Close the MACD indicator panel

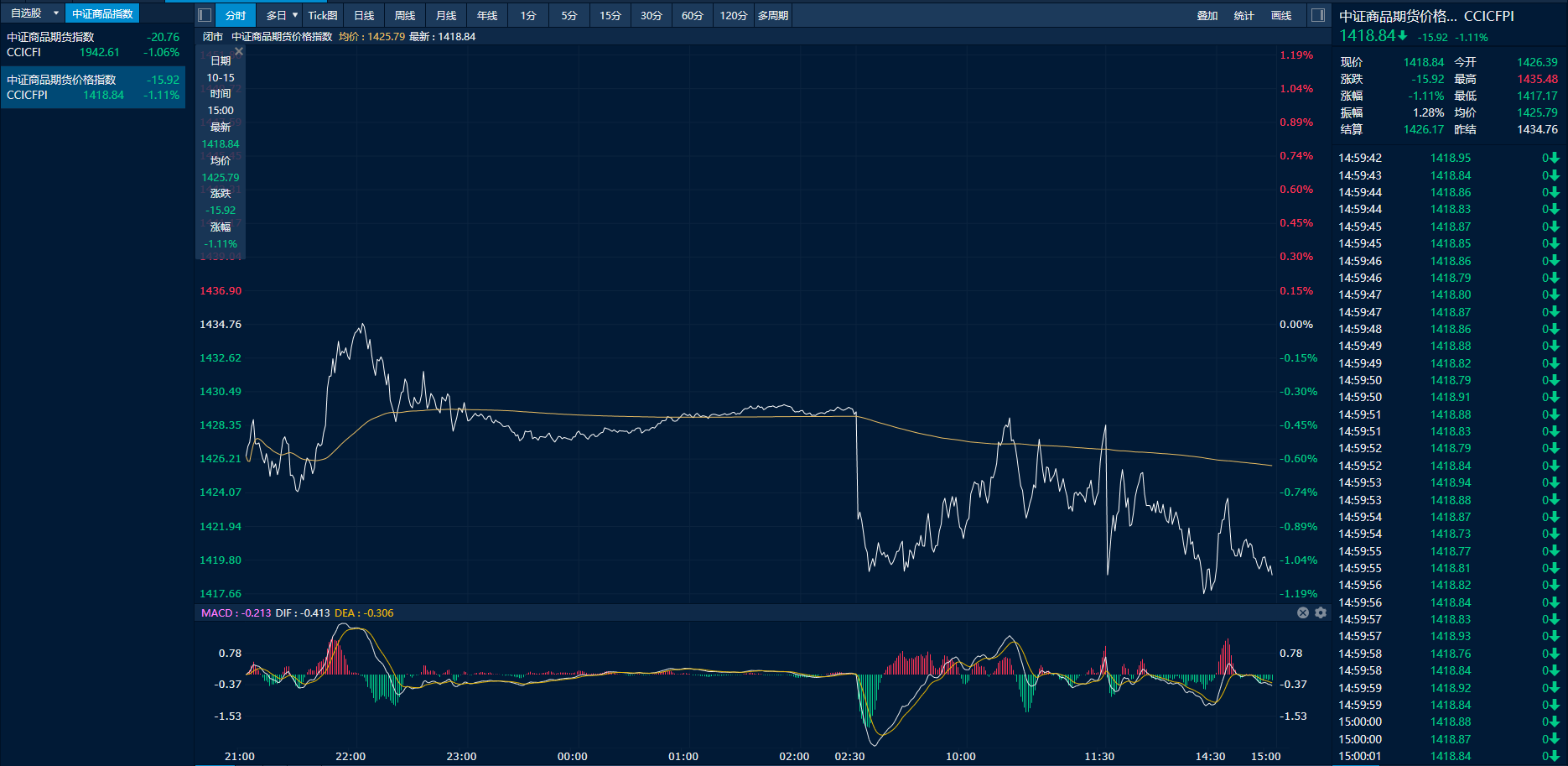tap(1303, 612)
